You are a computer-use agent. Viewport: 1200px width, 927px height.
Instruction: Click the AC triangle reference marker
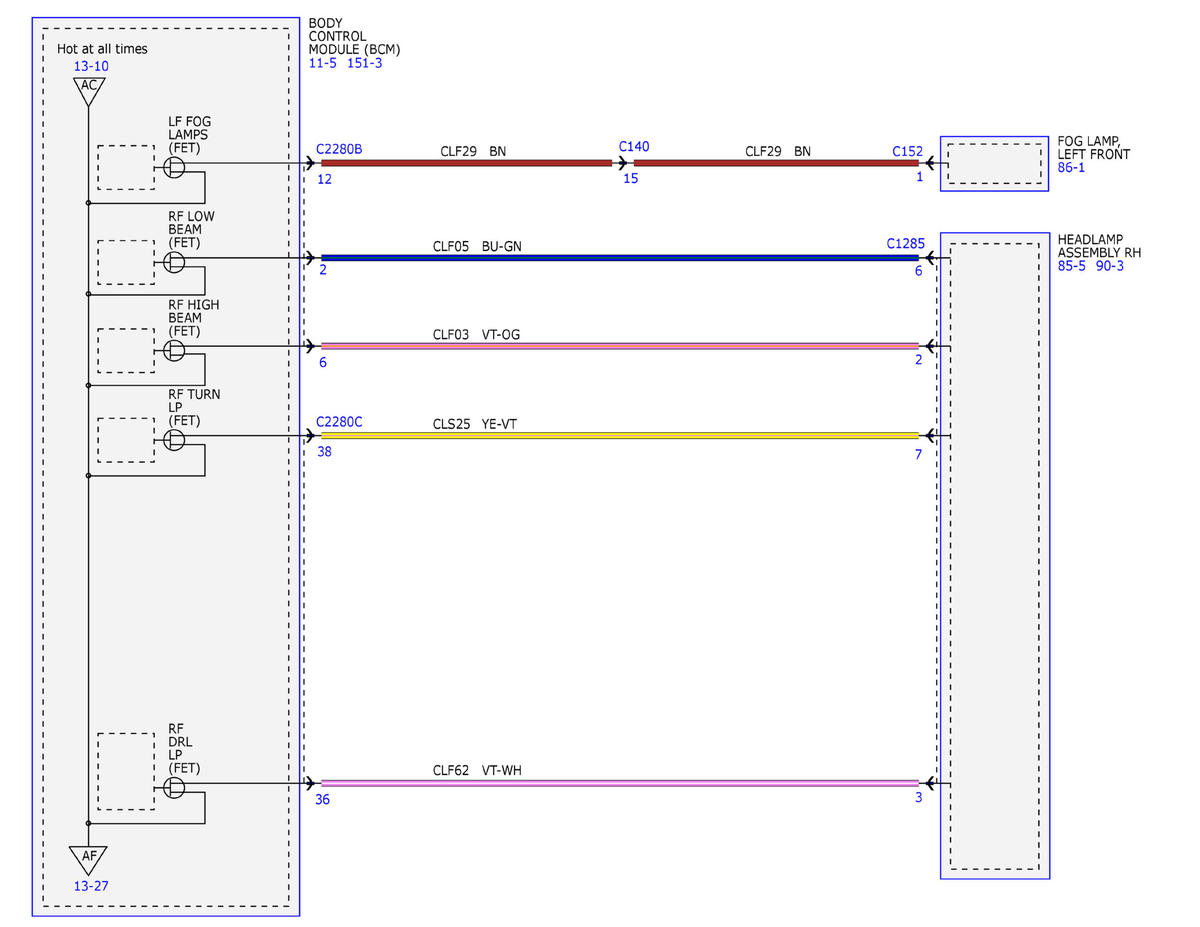click(89, 88)
